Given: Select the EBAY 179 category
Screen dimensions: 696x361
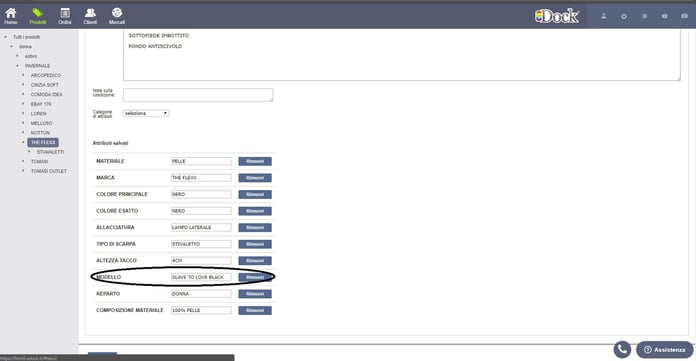Looking at the screenshot, I should tap(41, 104).
